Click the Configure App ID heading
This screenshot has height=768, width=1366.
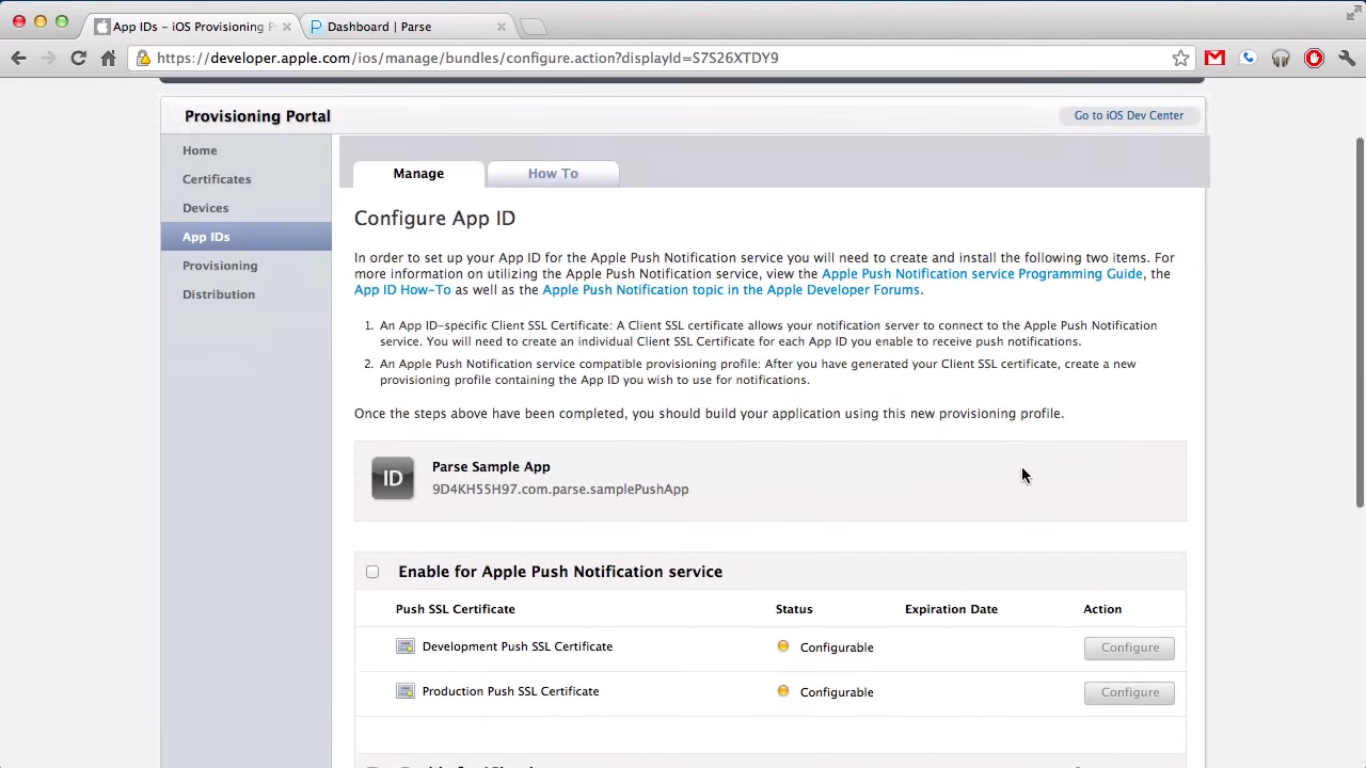click(x=435, y=218)
